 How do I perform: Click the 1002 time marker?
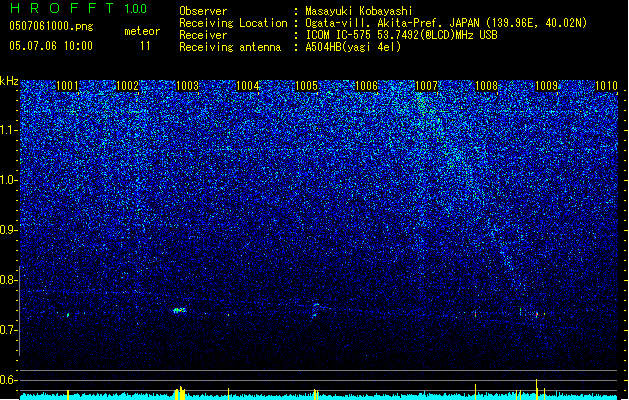click(x=127, y=85)
